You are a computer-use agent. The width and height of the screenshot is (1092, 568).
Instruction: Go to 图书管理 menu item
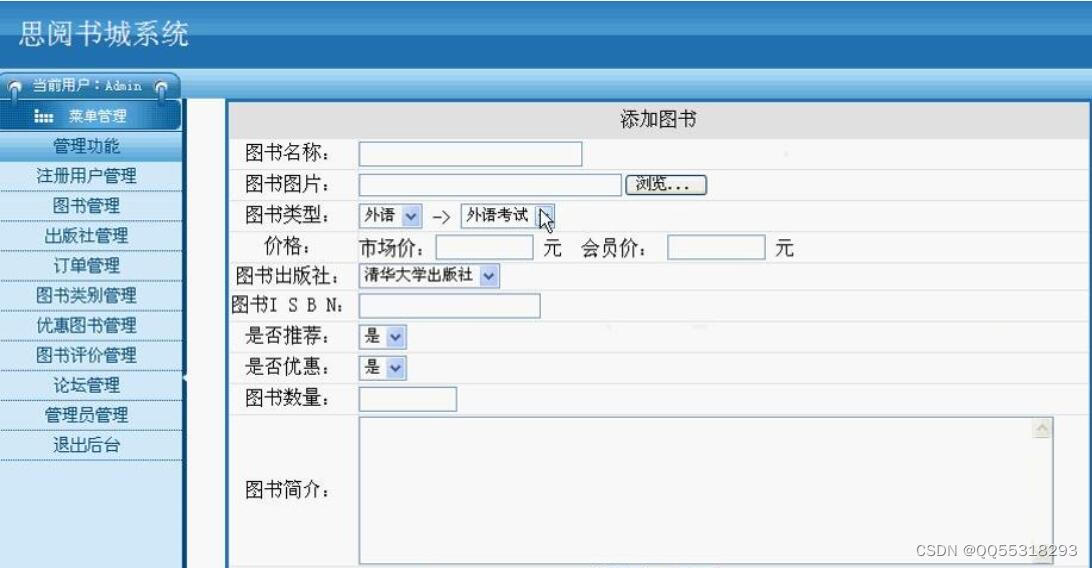click(x=86, y=206)
